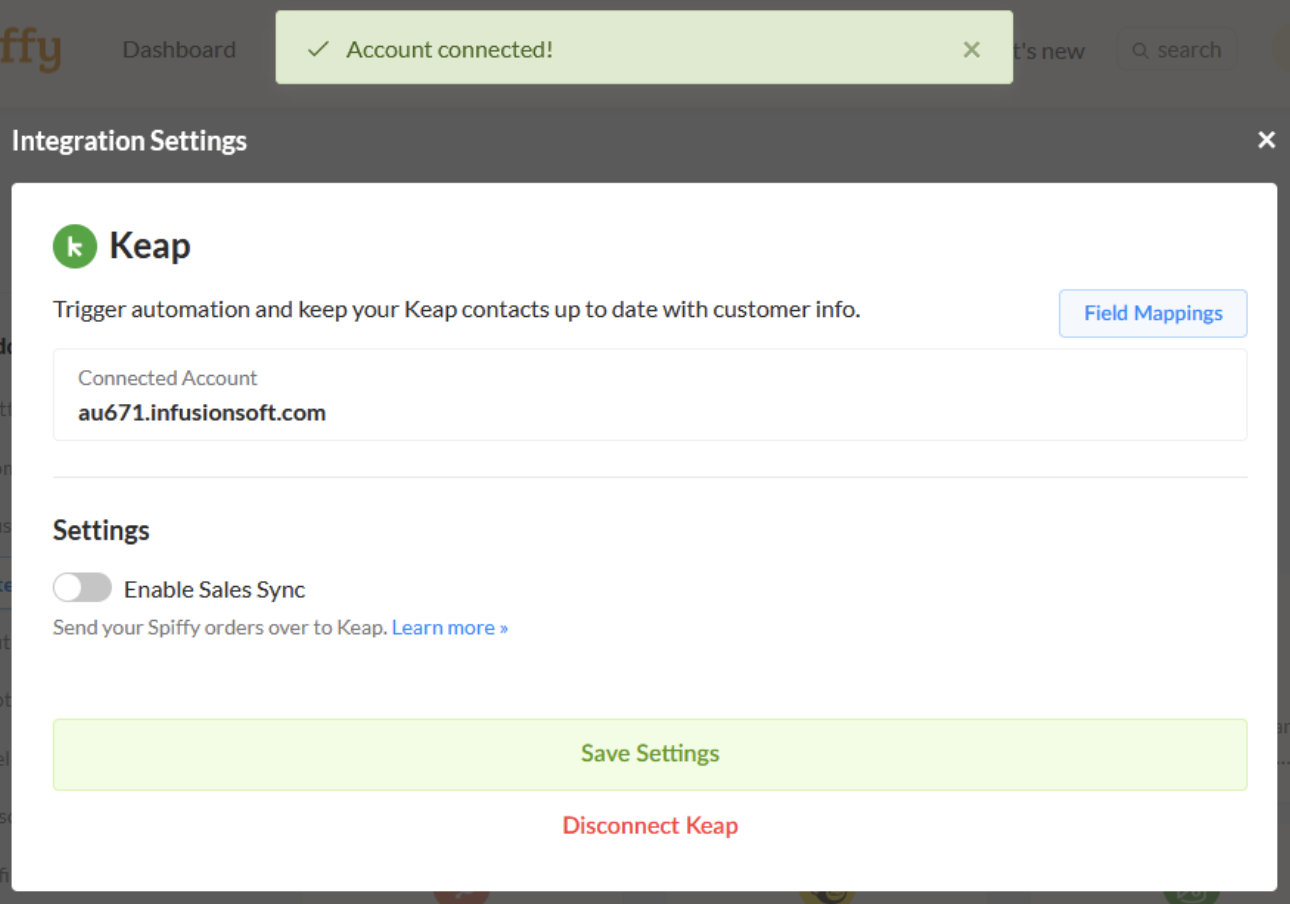Open the Dashboard menu item

179,50
